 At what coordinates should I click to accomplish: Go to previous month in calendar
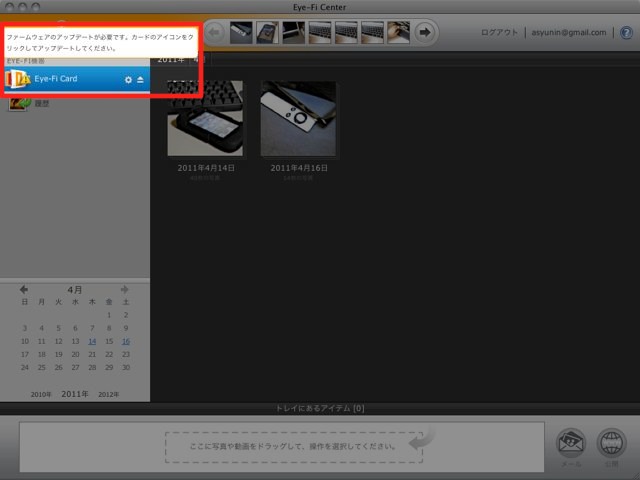[x=24, y=289]
